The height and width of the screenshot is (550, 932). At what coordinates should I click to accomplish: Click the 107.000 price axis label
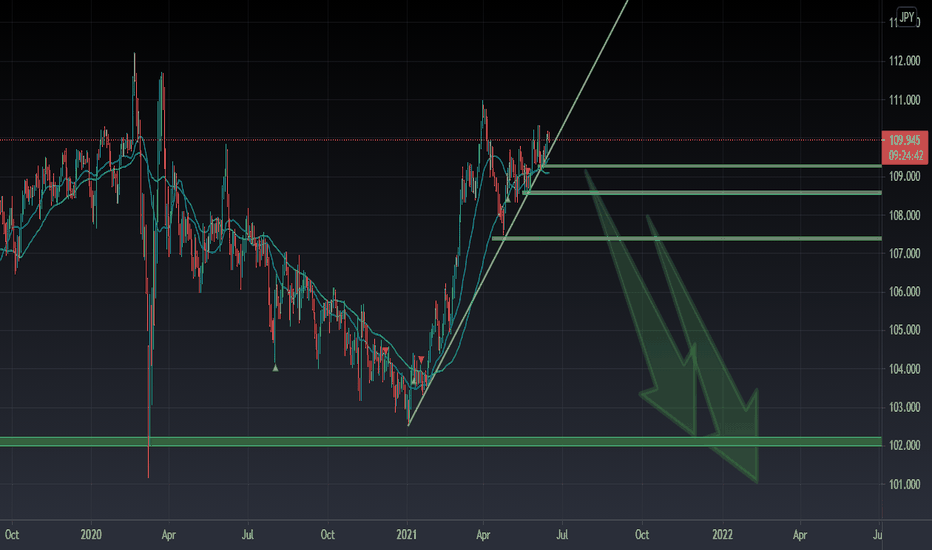point(905,253)
